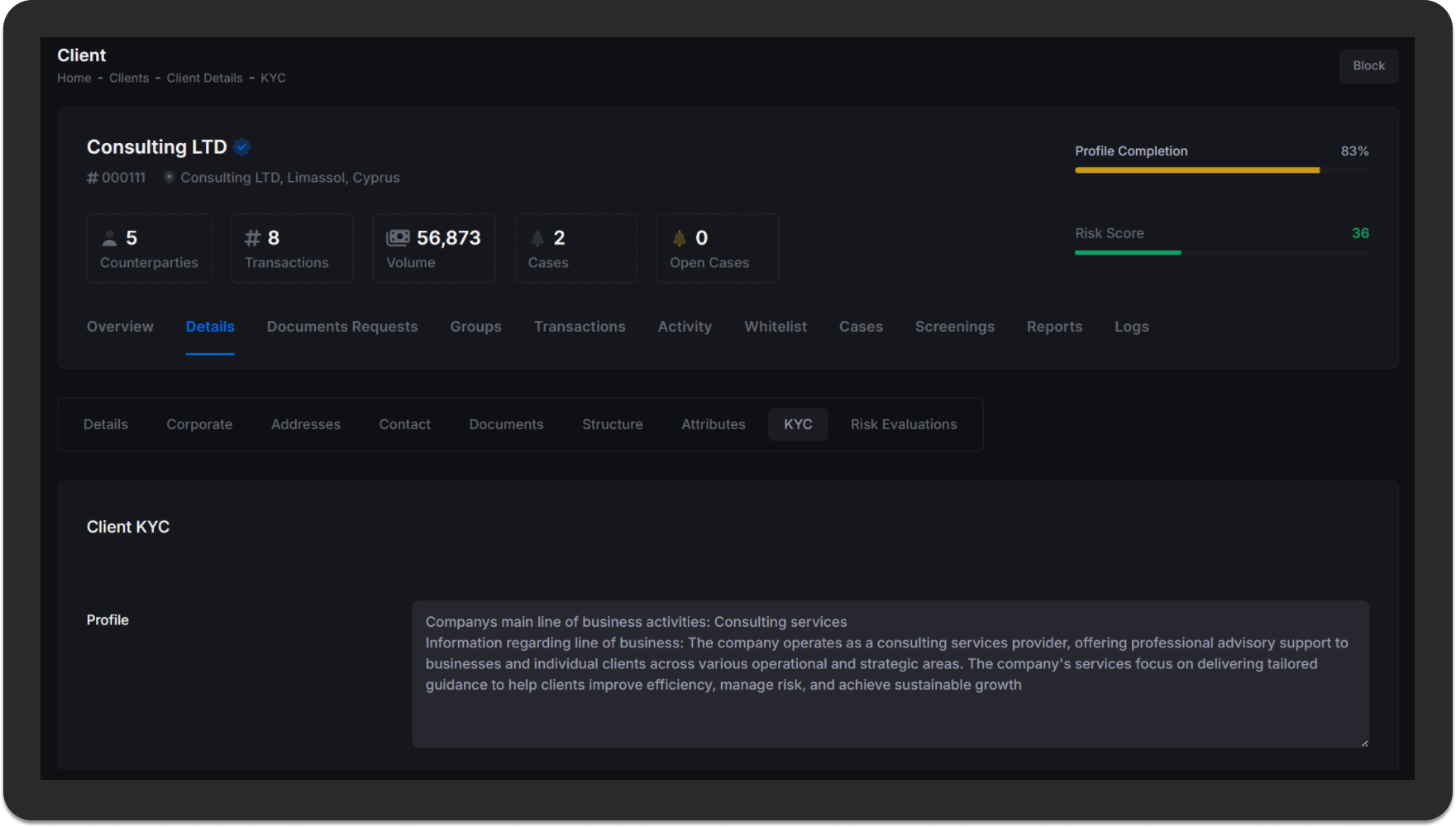The width and height of the screenshot is (1456, 827).
Task: Click the Profile textarea resize handle
Action: [1364, 743]
